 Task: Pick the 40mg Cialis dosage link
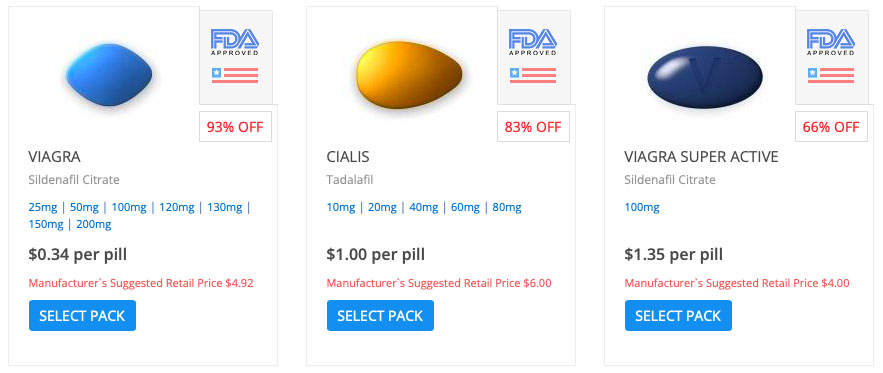[x=423, y=207]
